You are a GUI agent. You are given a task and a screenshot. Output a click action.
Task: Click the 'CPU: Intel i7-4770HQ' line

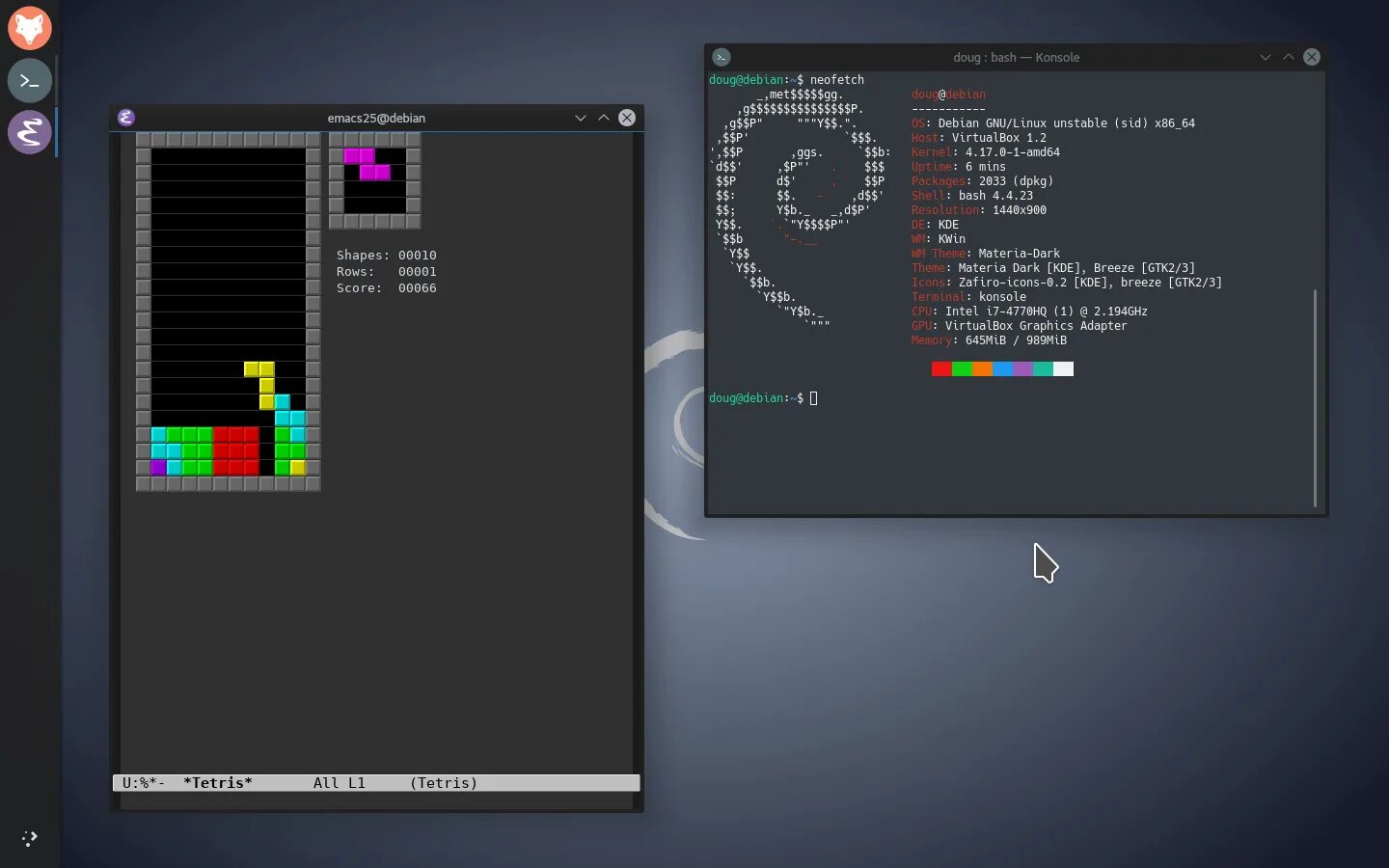(1030, 312)
